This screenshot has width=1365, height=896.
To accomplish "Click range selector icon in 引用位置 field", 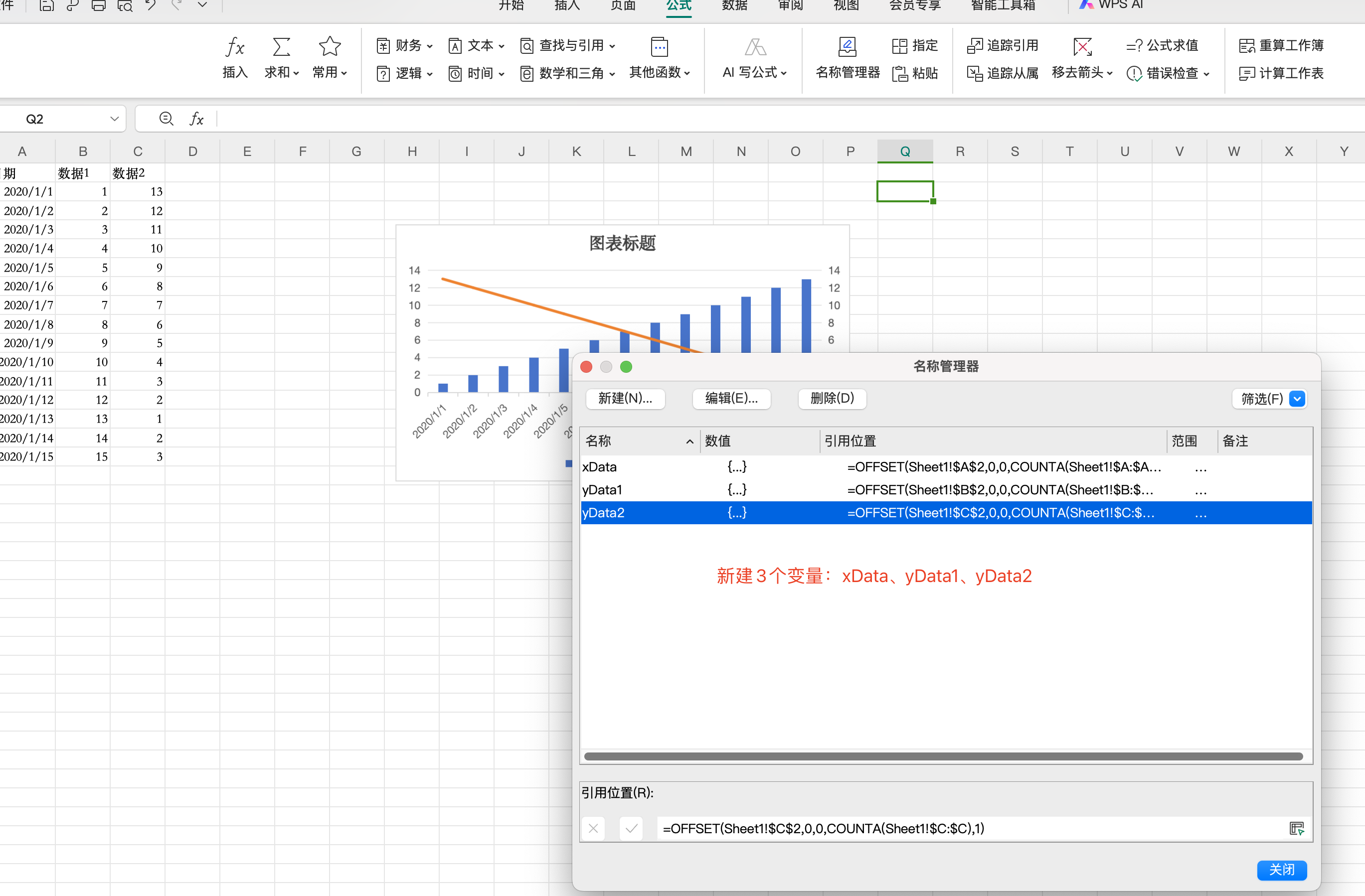I will pos(1296,828).
